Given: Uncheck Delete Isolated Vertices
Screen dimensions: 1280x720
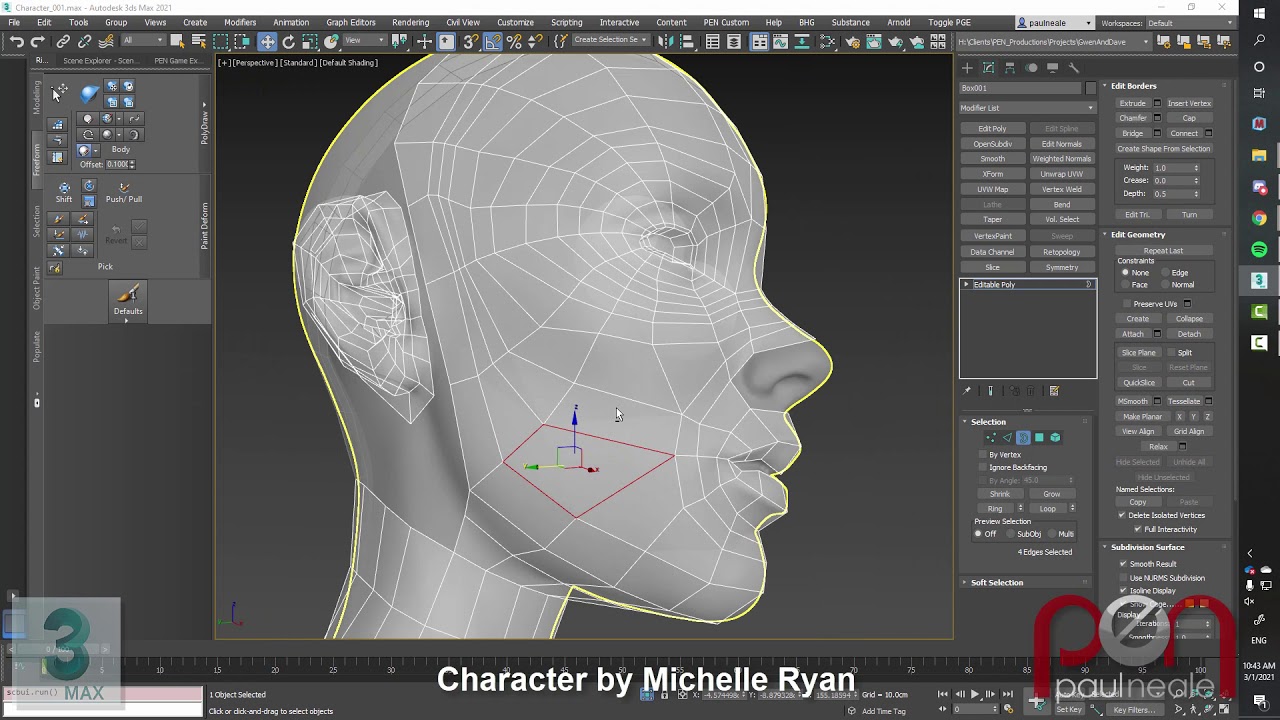Looking at the screenshot, I should (x=1121, y=515).
